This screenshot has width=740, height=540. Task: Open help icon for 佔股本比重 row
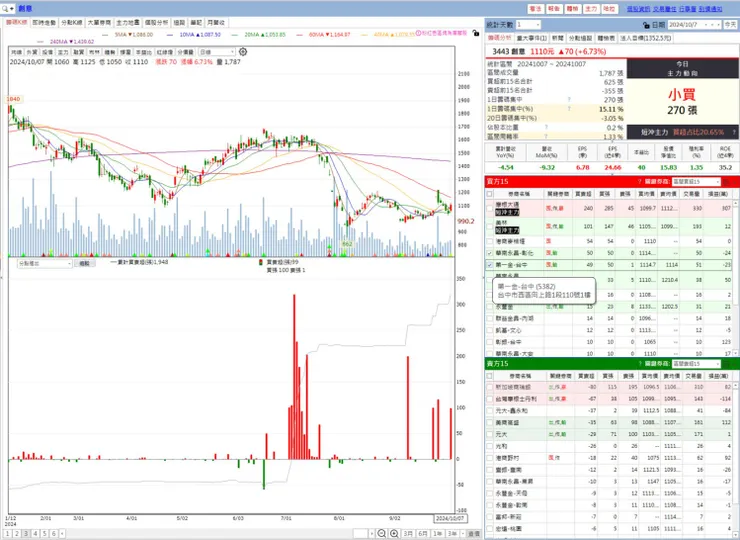547,127
